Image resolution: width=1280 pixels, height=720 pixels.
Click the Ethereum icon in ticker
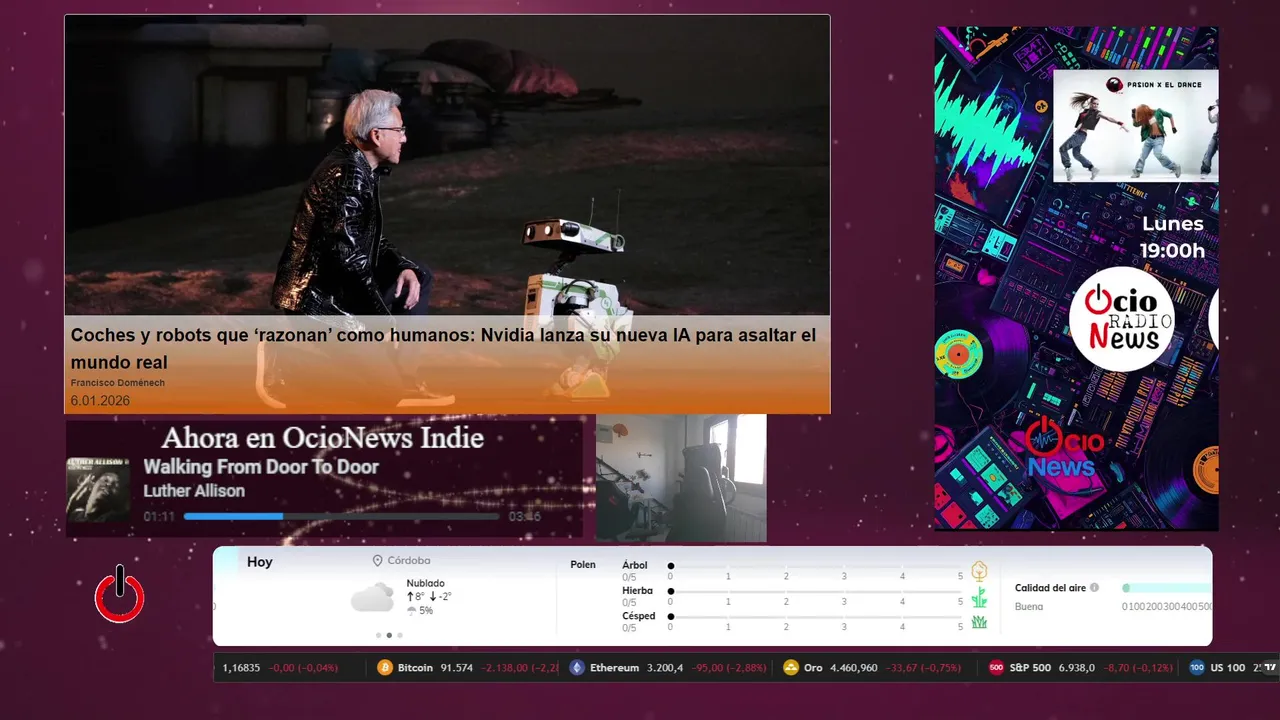tap(577, 668)
